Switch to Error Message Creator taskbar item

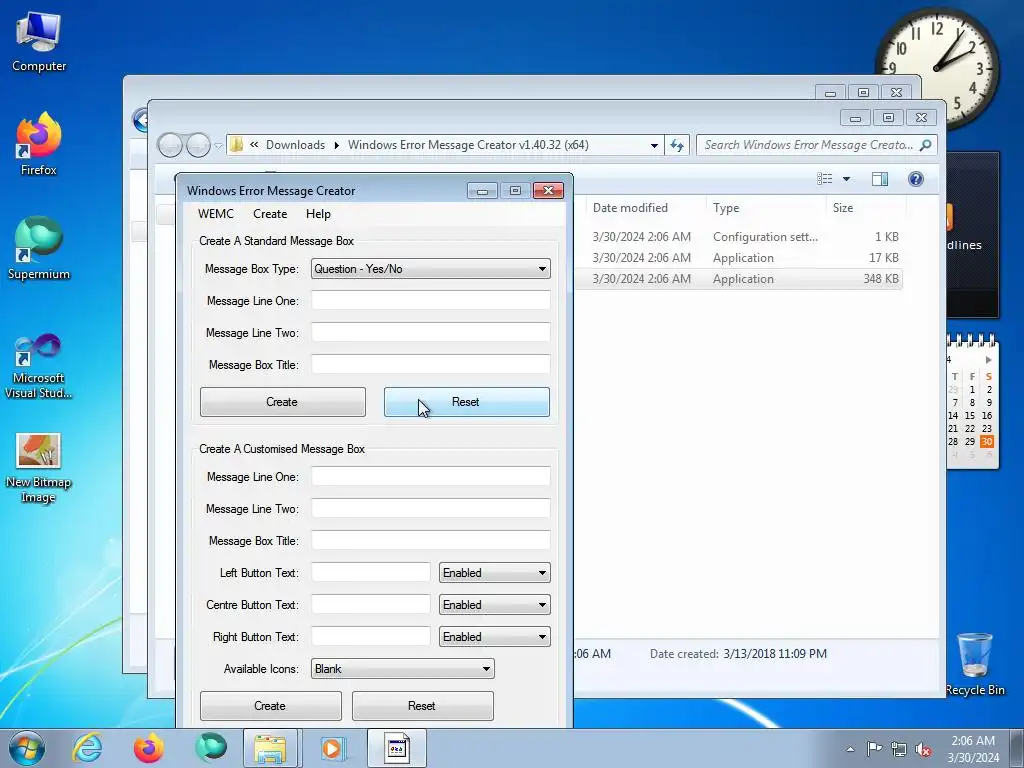(397, 748)
